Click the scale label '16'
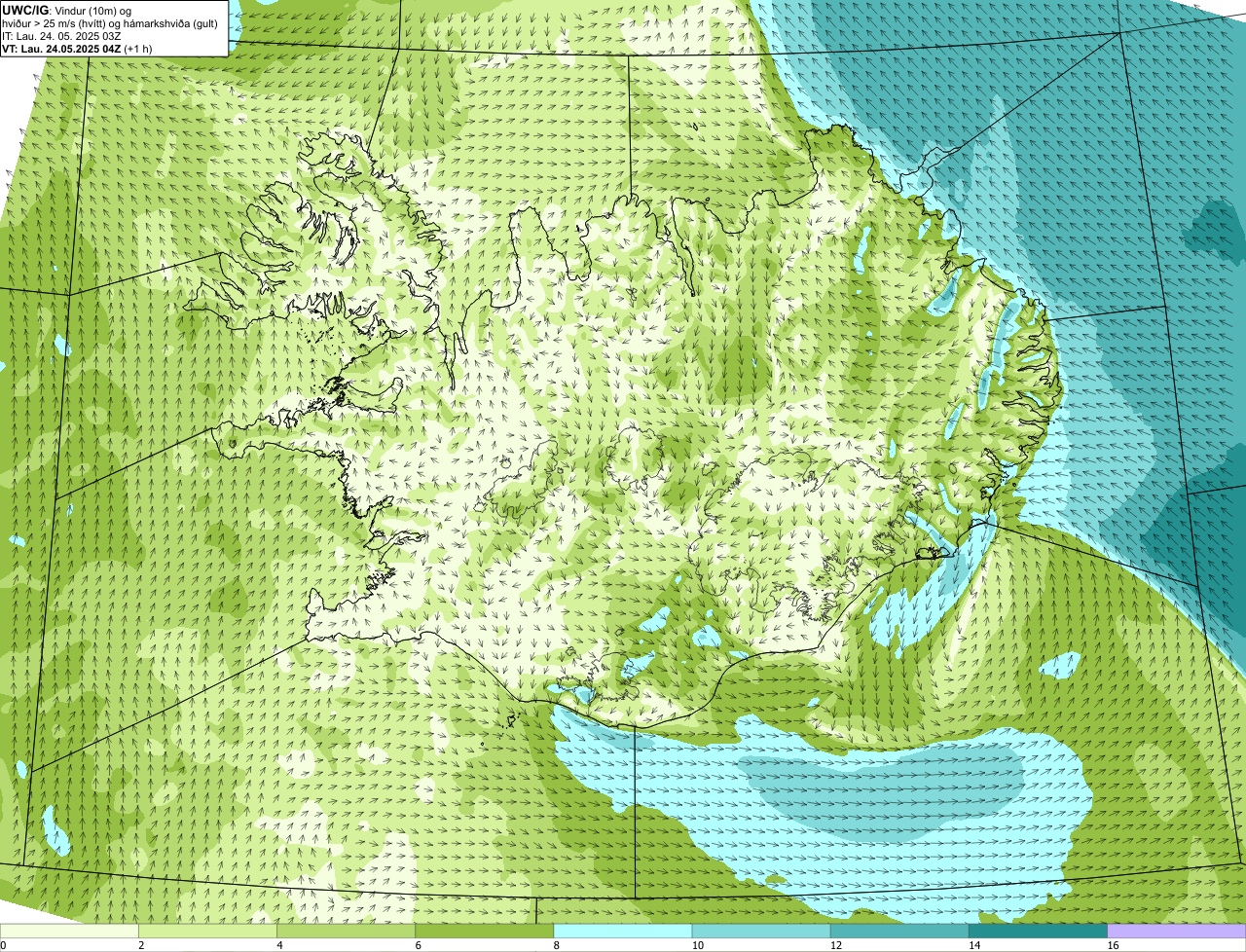This screenshot has height=952, width=1246. [x=1113, y=945]
